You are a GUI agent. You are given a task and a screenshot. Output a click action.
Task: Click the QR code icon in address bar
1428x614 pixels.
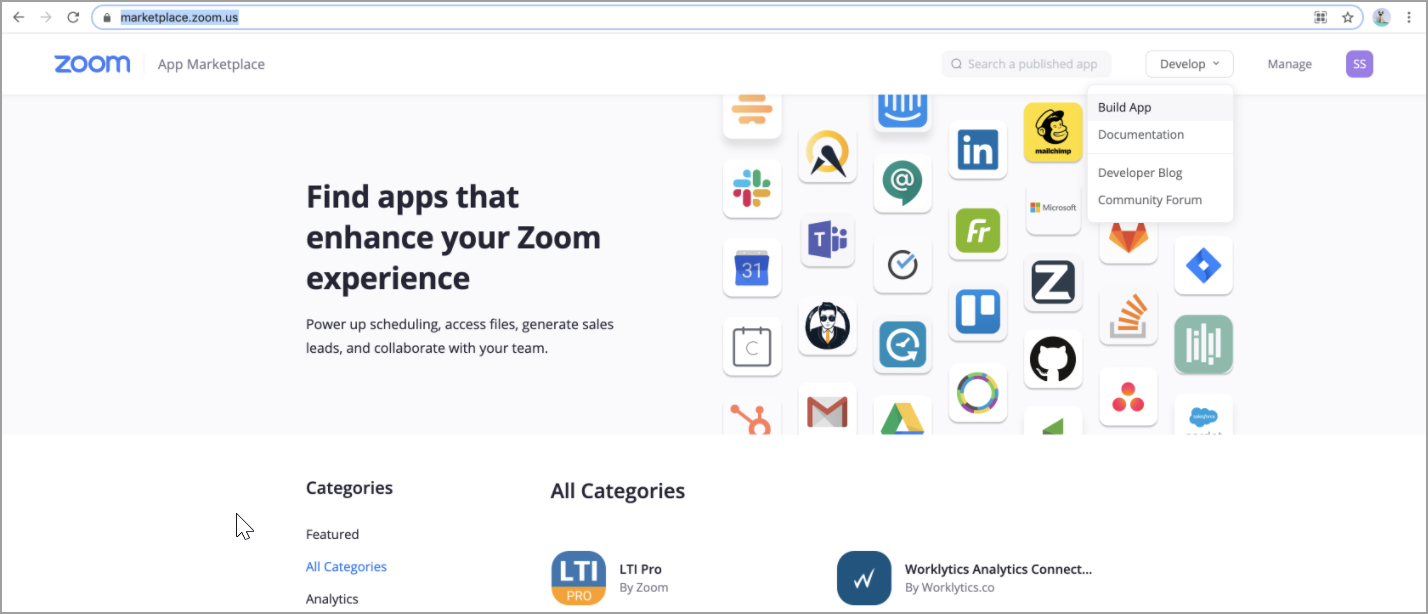pyautogui.click(x=1320, y=17)
